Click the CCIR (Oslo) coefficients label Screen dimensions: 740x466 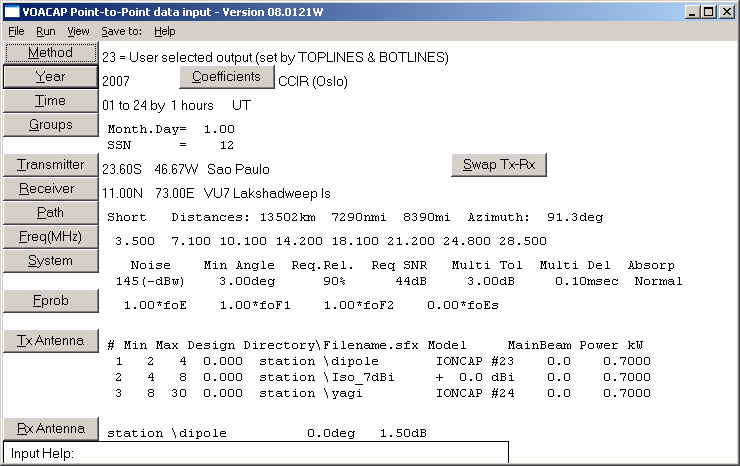[312, 81]
